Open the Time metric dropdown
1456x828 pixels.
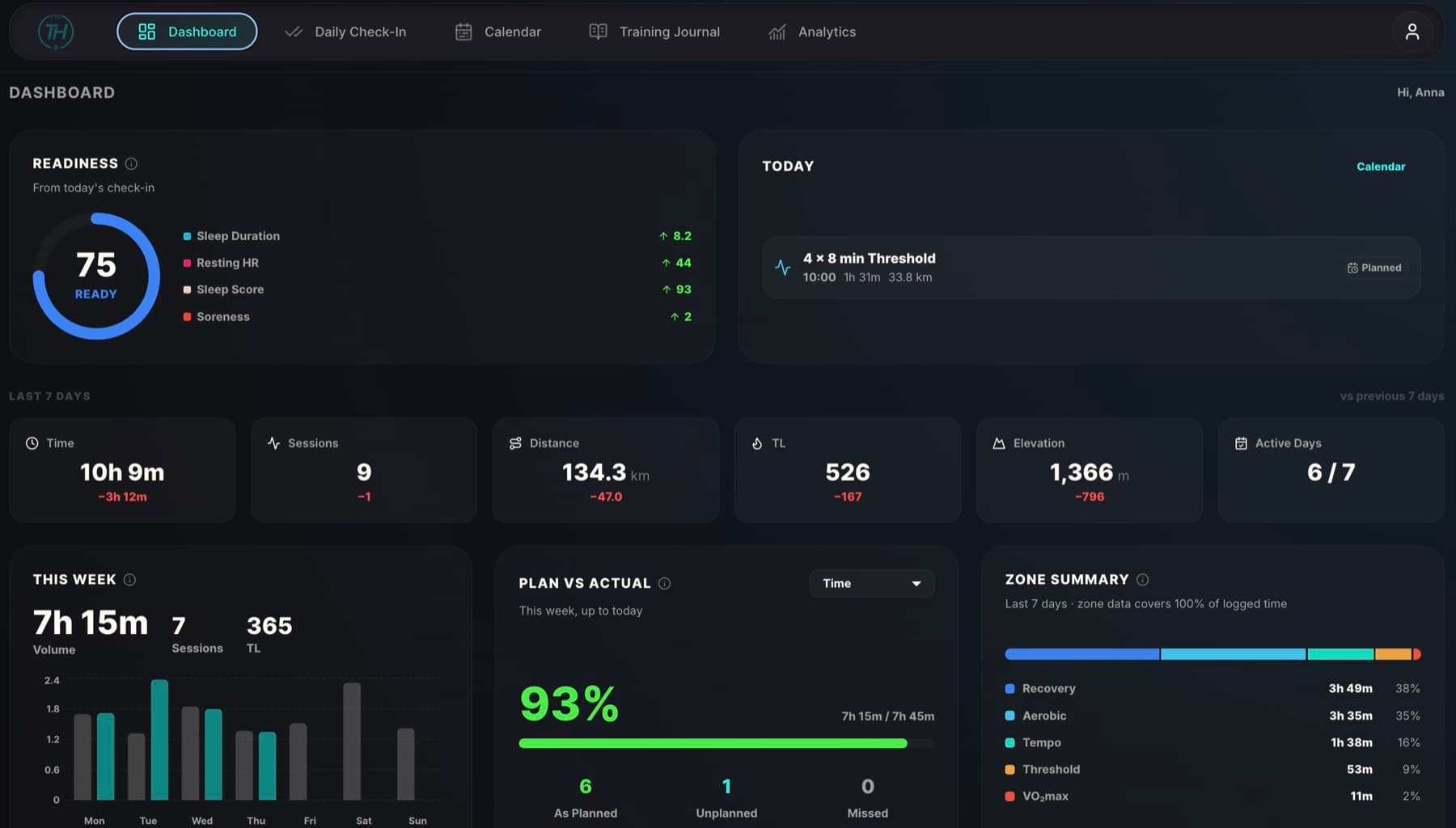pyautogui.click(x=872, y=583)
